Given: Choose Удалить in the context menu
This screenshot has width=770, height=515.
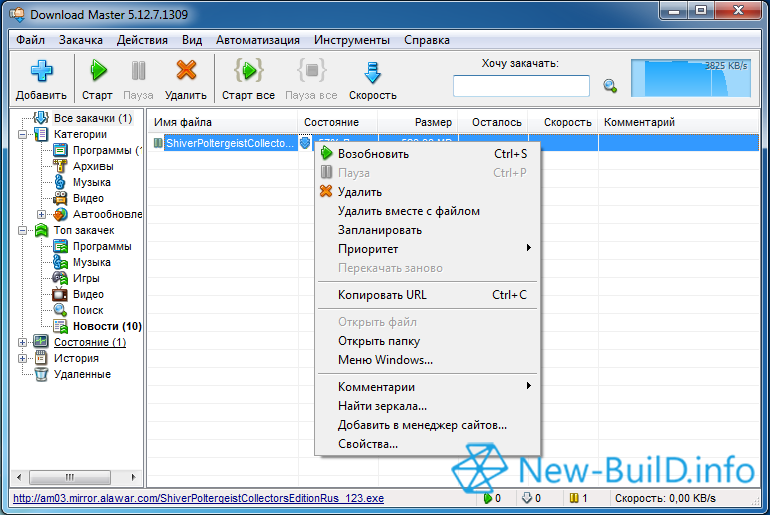Looking at the screenshot, I should tap(427, 192).
